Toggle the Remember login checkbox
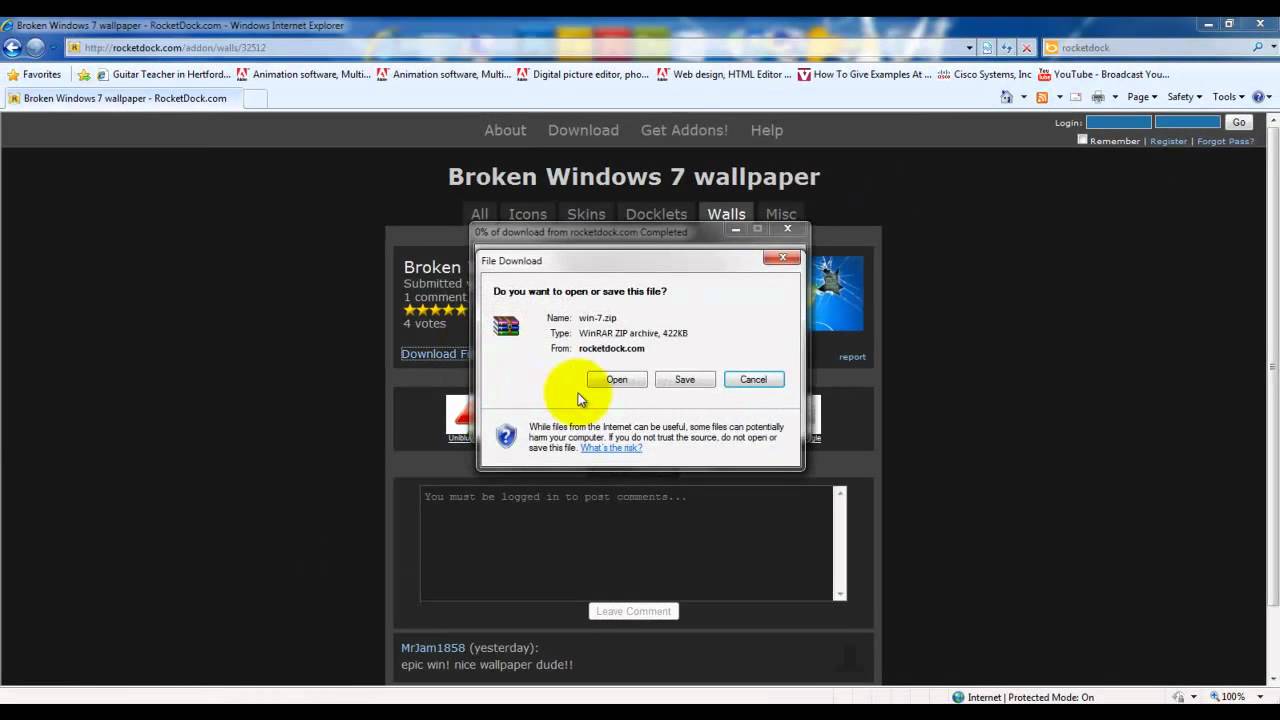The width and height of the screenshot is (1280, 720). point(1082,140)
